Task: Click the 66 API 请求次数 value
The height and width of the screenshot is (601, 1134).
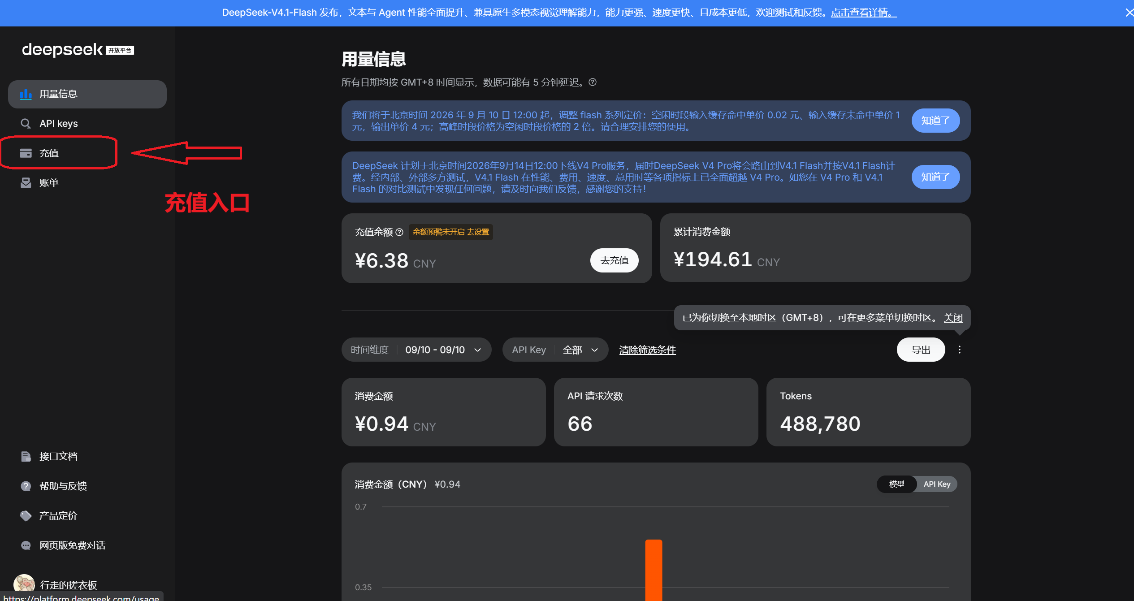Action: (580, 424)
